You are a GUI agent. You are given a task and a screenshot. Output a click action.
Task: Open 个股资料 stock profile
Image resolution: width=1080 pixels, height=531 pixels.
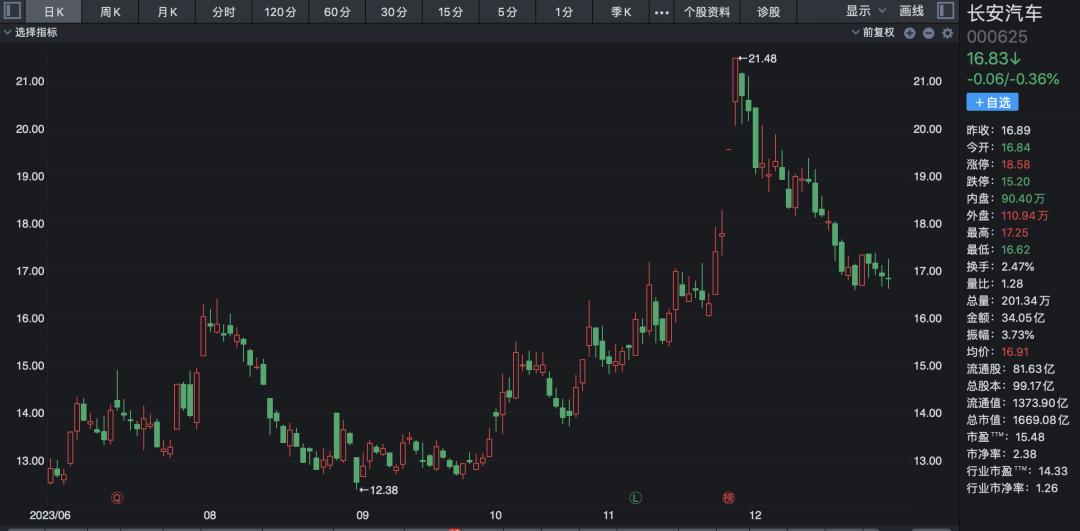coord(707,12)
